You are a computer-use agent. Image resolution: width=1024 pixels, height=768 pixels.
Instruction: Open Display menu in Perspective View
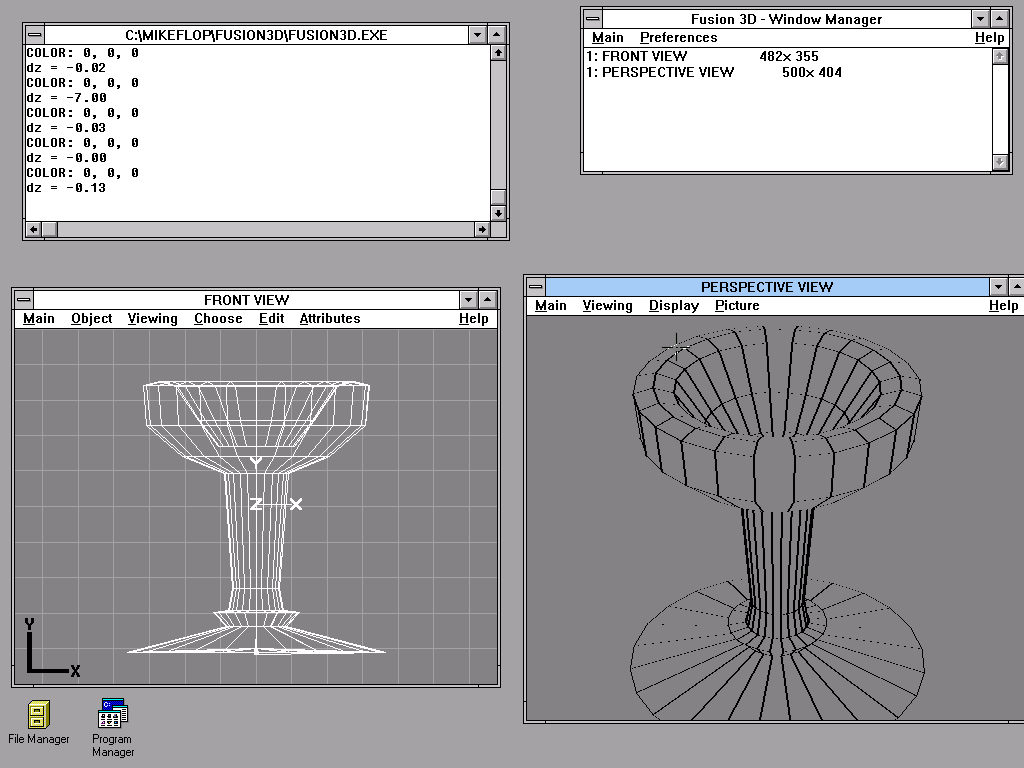click(674, 306)
